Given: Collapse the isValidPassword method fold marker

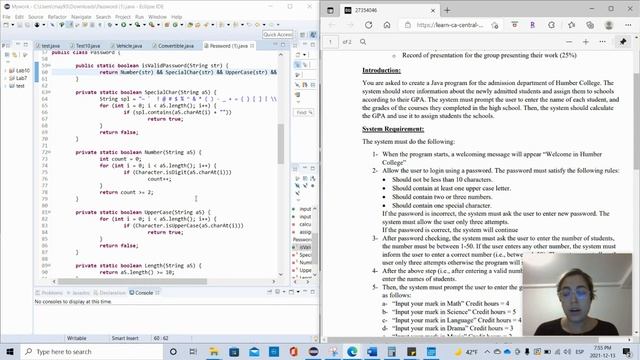Looking at the screenshot, I should click(x=49, y=65).
